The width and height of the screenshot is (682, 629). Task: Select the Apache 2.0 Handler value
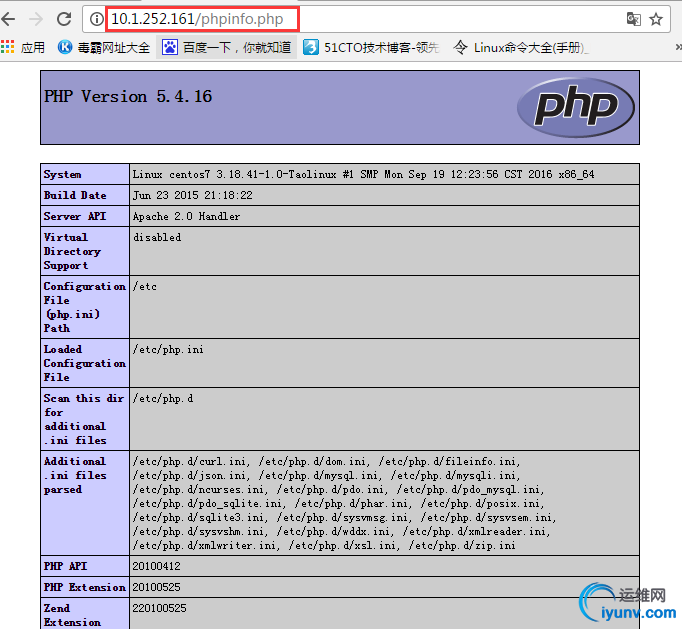coord(186,216)
